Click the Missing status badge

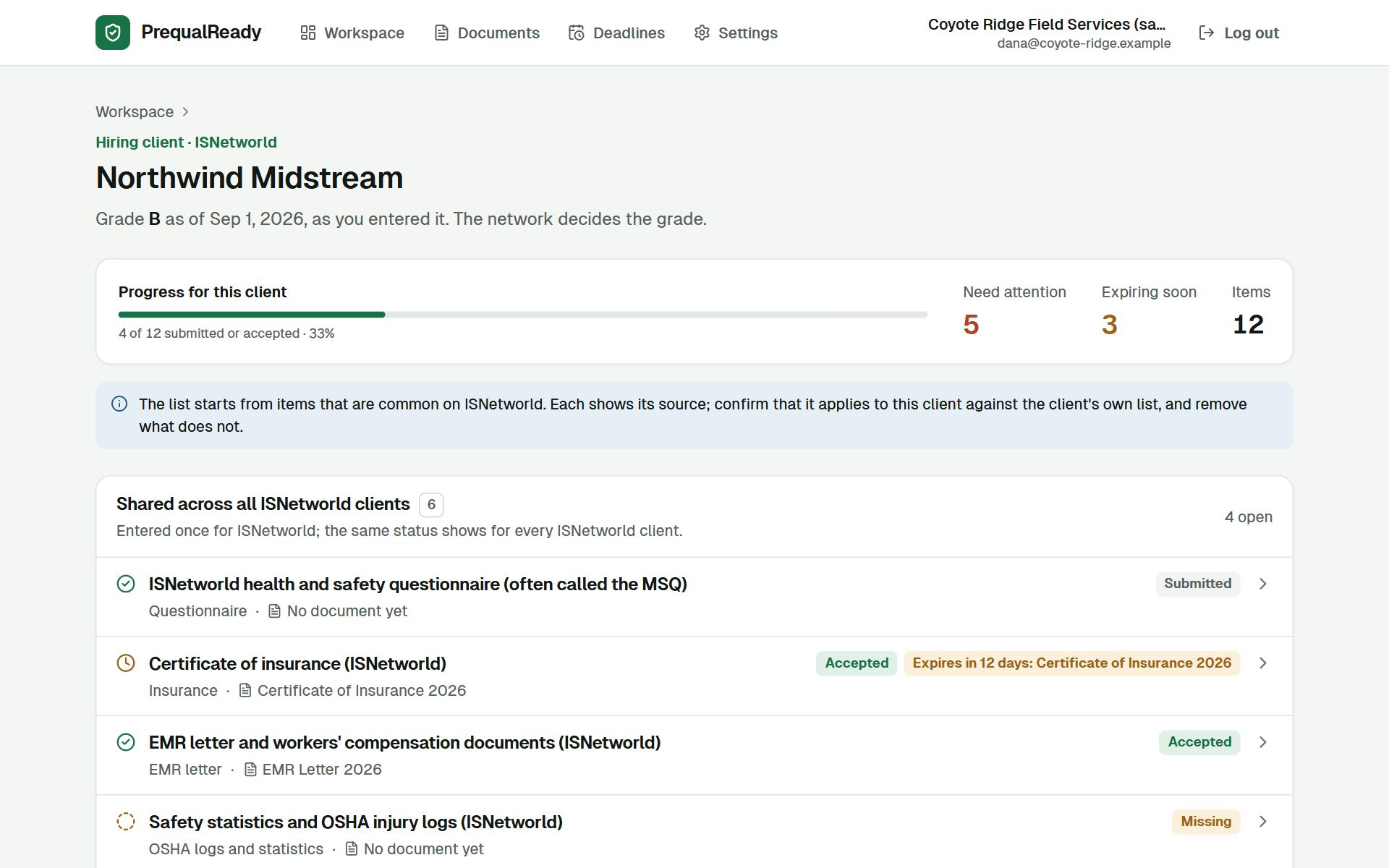[x=1206, y=822]
